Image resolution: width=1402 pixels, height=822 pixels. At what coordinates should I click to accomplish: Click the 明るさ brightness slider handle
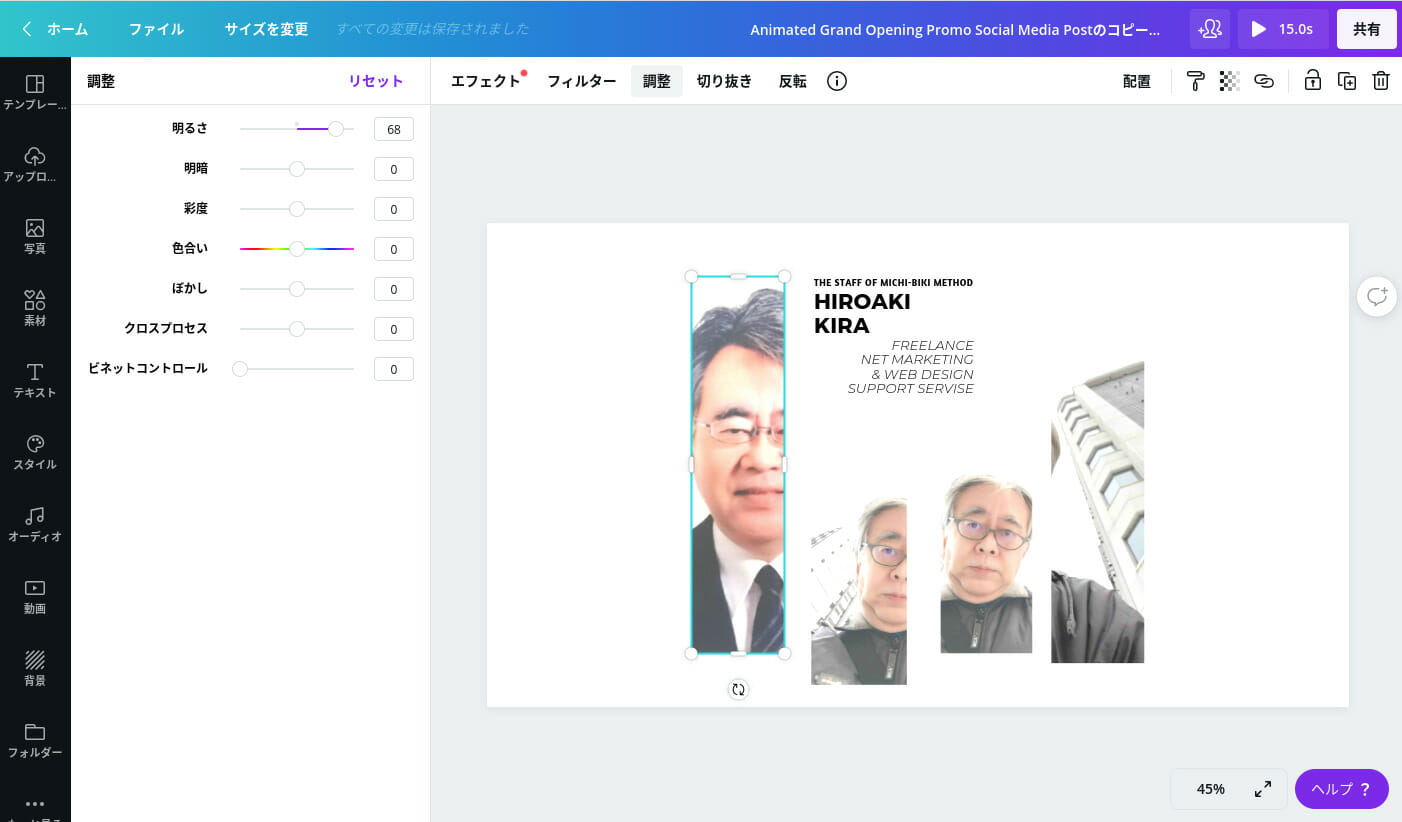336,129
